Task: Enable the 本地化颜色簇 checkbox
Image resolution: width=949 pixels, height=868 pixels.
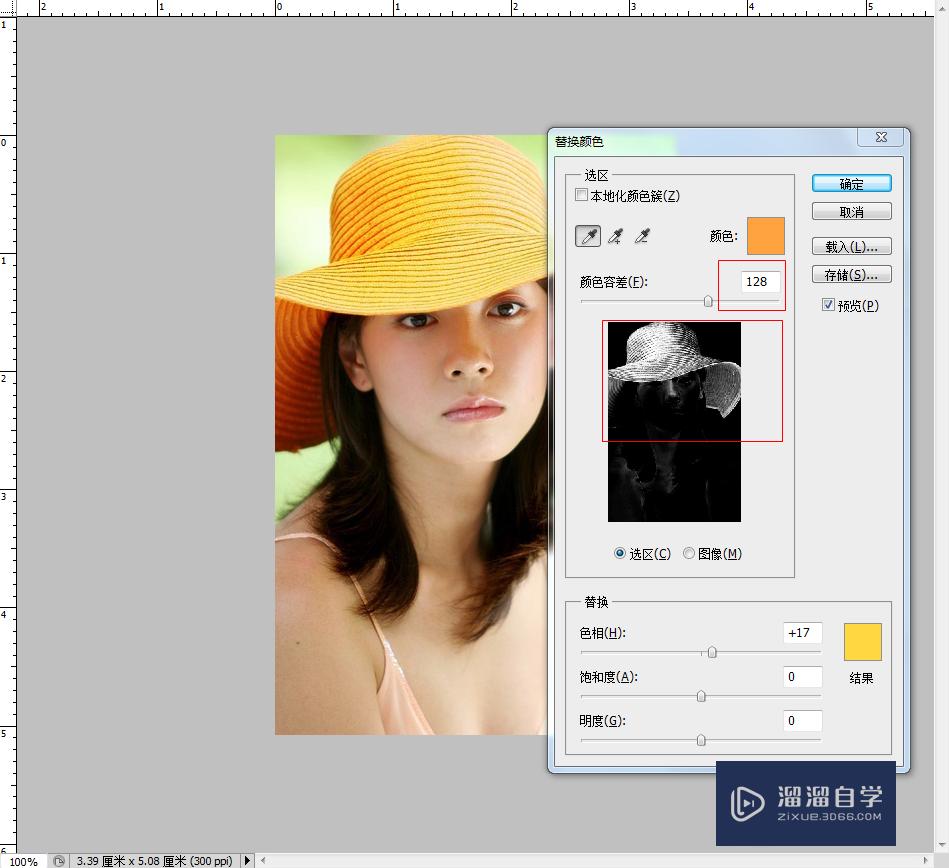Action: pos(582,195)
